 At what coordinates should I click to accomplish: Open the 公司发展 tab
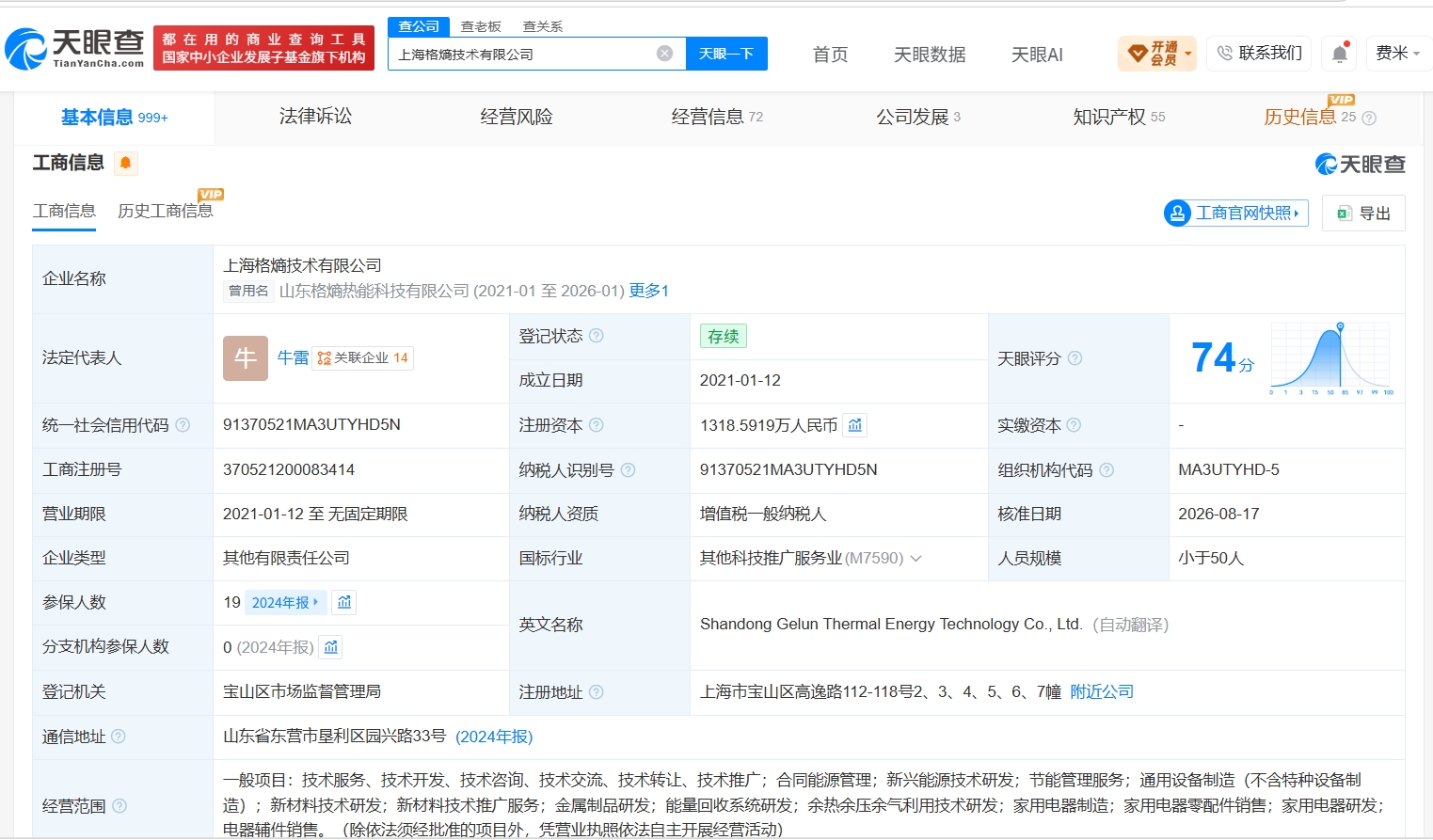point(918,117)
